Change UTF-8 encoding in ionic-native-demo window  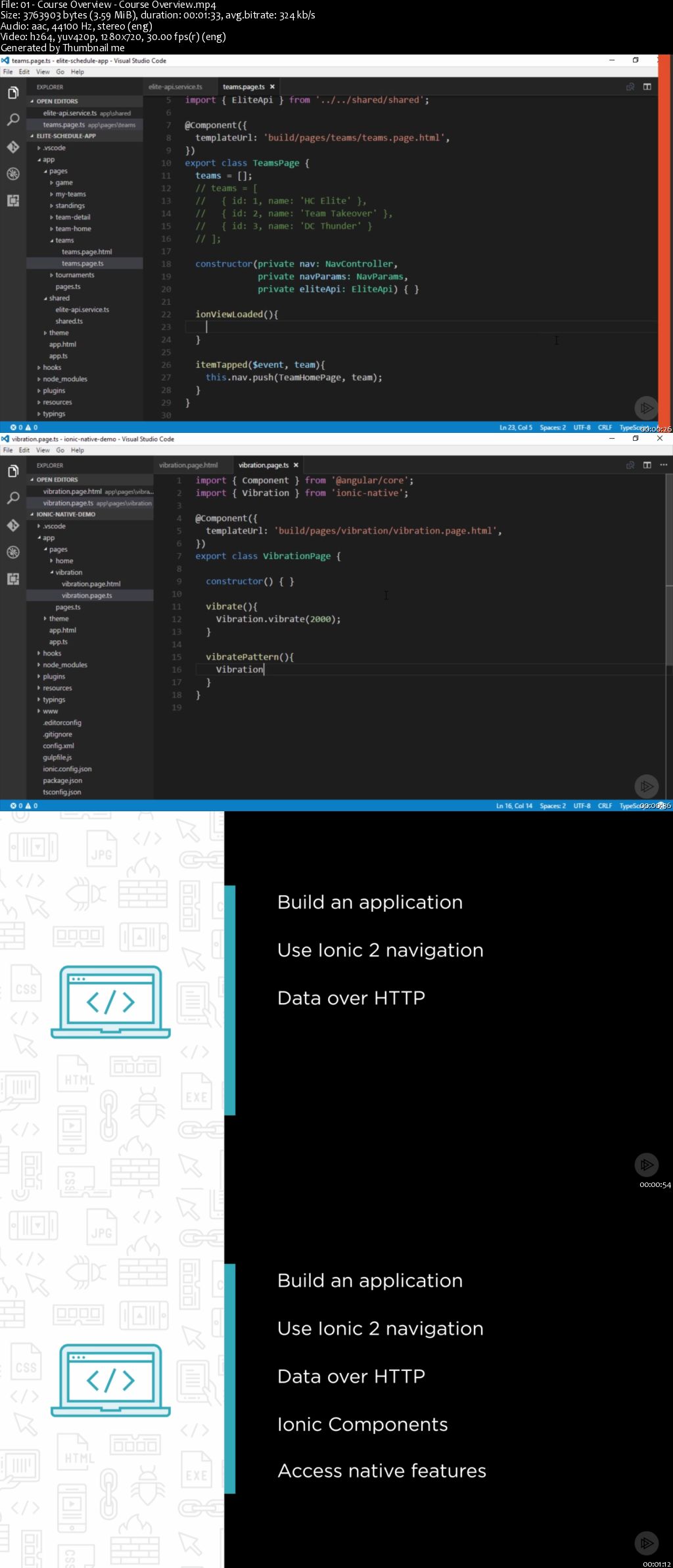coord(582,806)
